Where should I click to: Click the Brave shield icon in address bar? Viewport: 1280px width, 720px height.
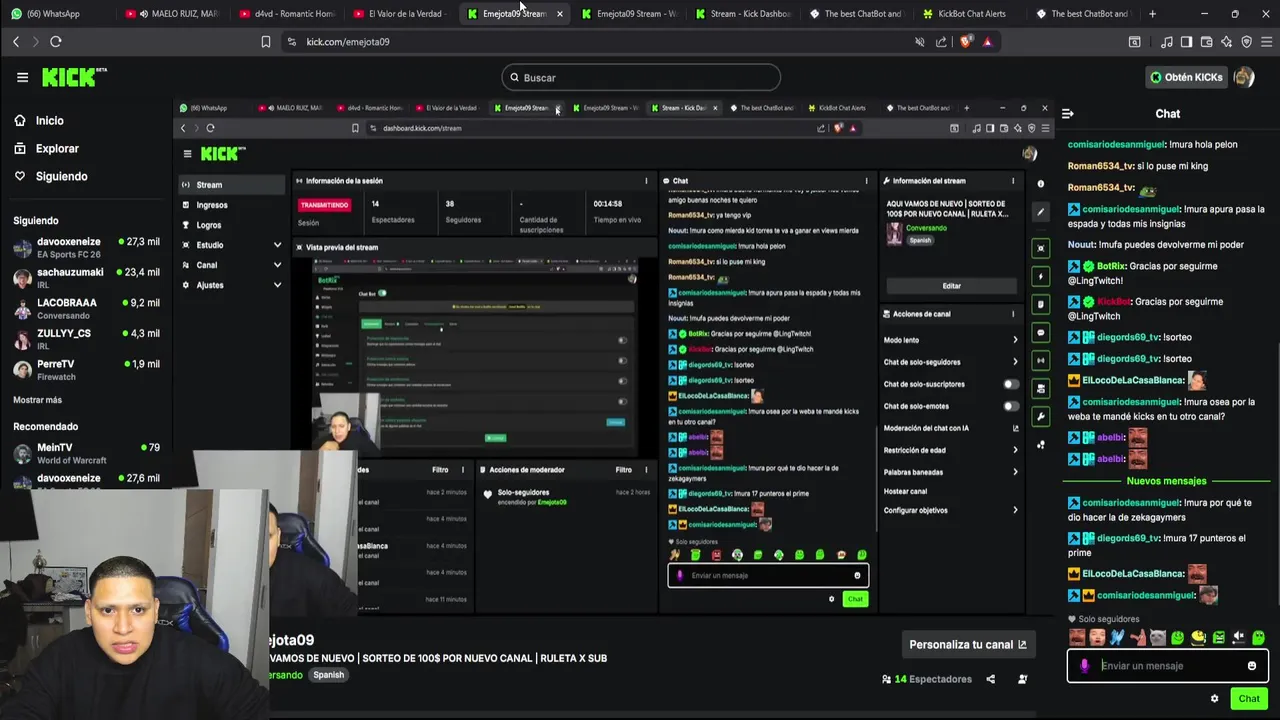tap(965, 42)
